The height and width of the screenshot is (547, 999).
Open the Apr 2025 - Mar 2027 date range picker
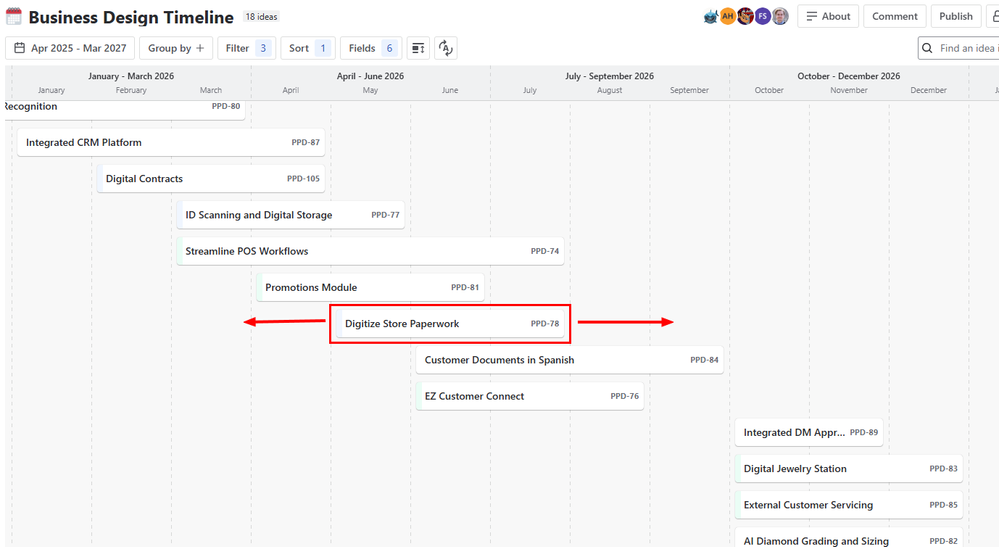click(x=70, y=48)
